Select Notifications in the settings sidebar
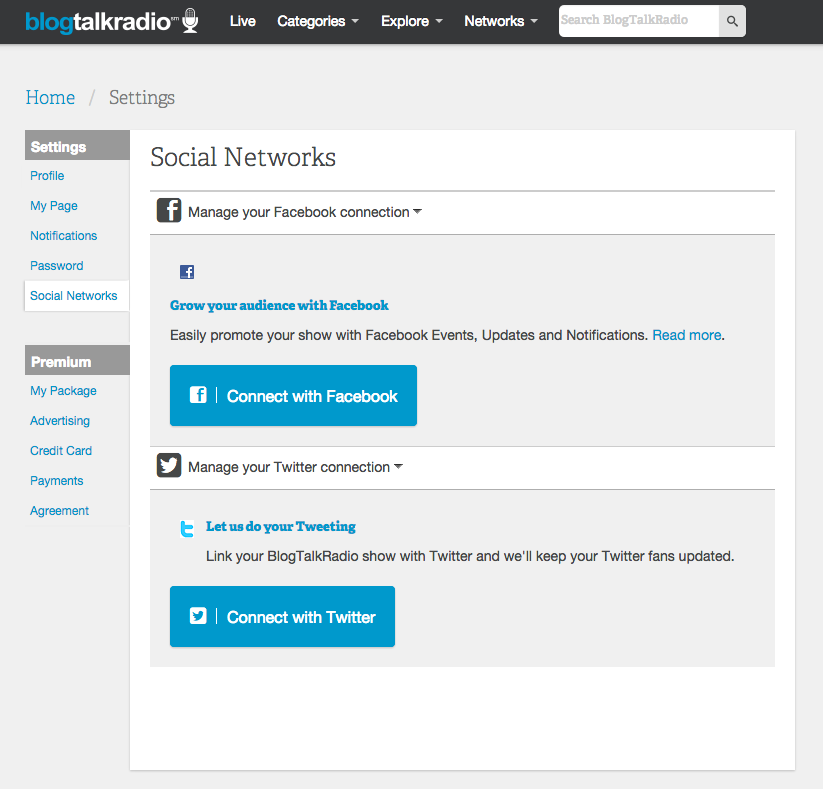Viewport: 823px width, 789px height. 64,236
